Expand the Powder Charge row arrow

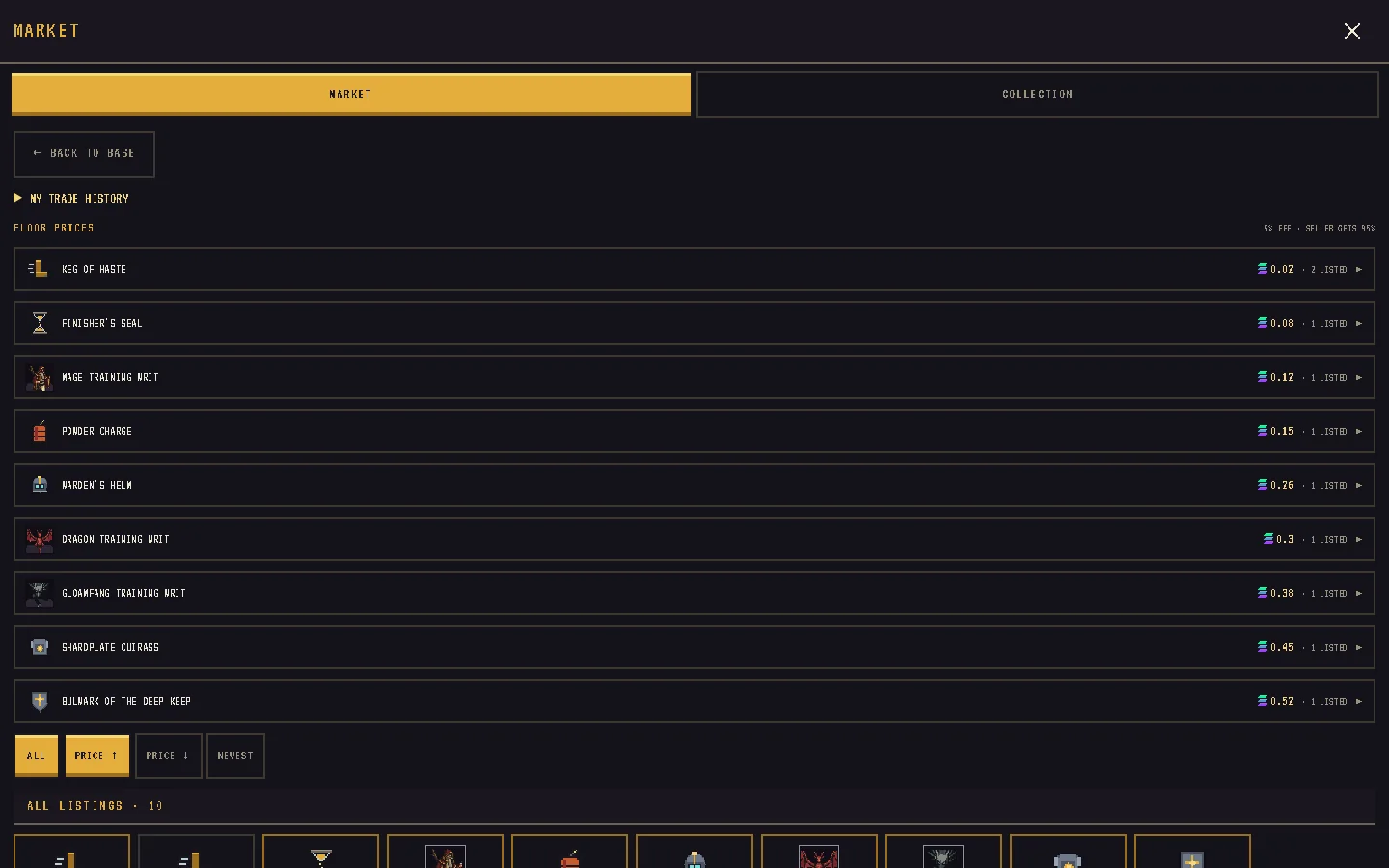(1359, 431)
